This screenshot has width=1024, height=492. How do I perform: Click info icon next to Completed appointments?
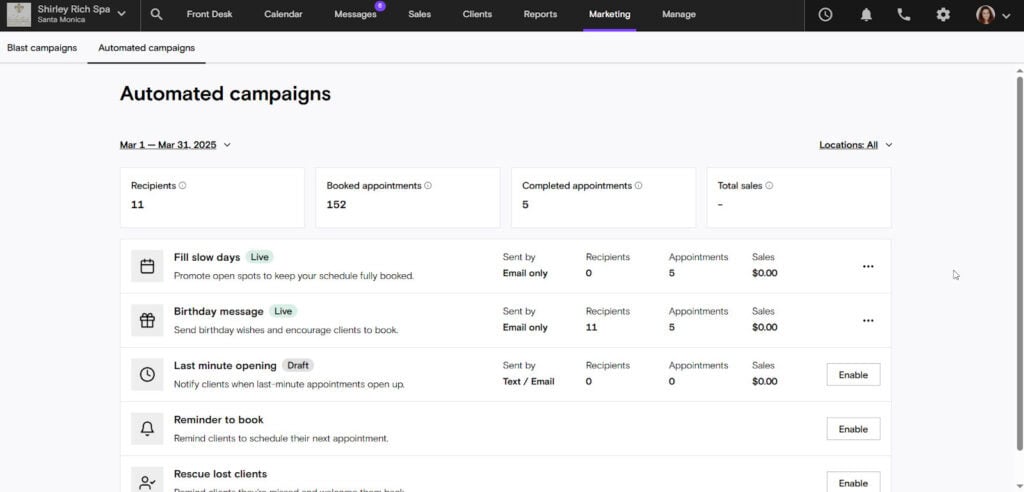click(x=638, y=186)
